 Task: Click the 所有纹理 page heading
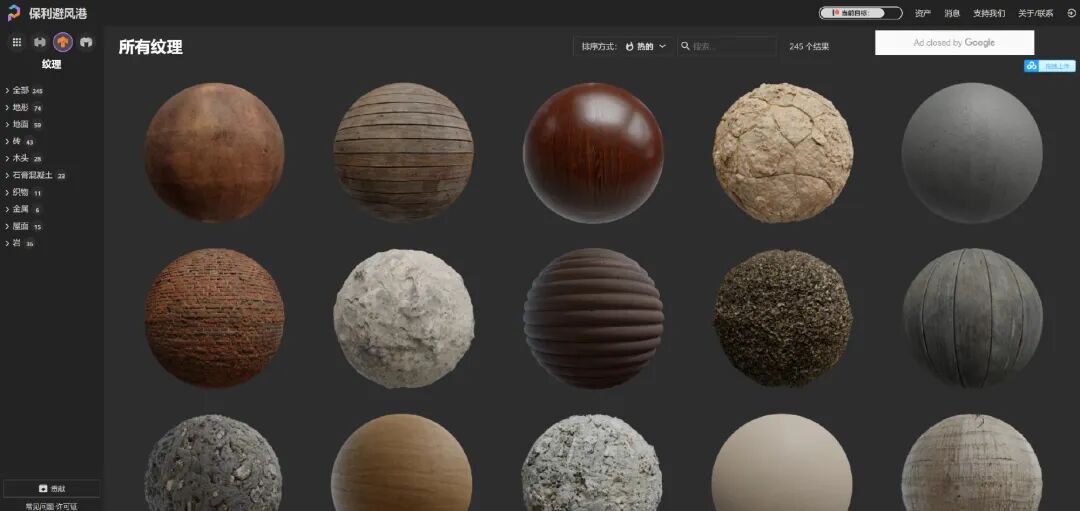click(x=150, y=47)
